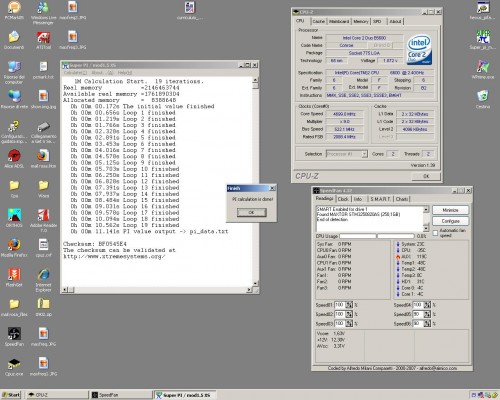
Task: Open the Alice ADSL shortcut
Action: pos(14,159)
